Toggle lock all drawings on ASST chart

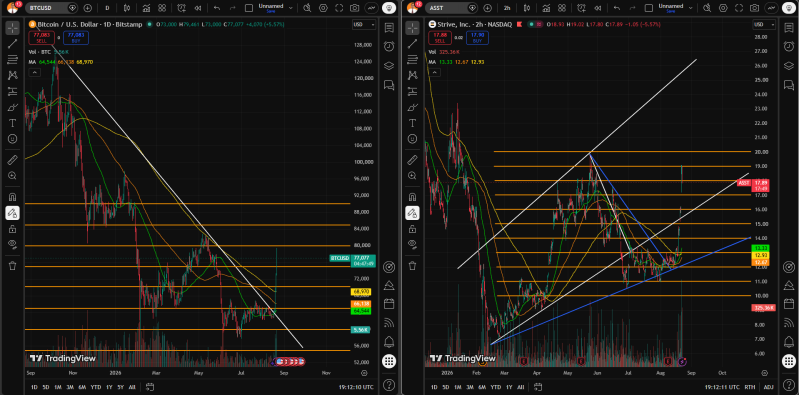[412, 229]
